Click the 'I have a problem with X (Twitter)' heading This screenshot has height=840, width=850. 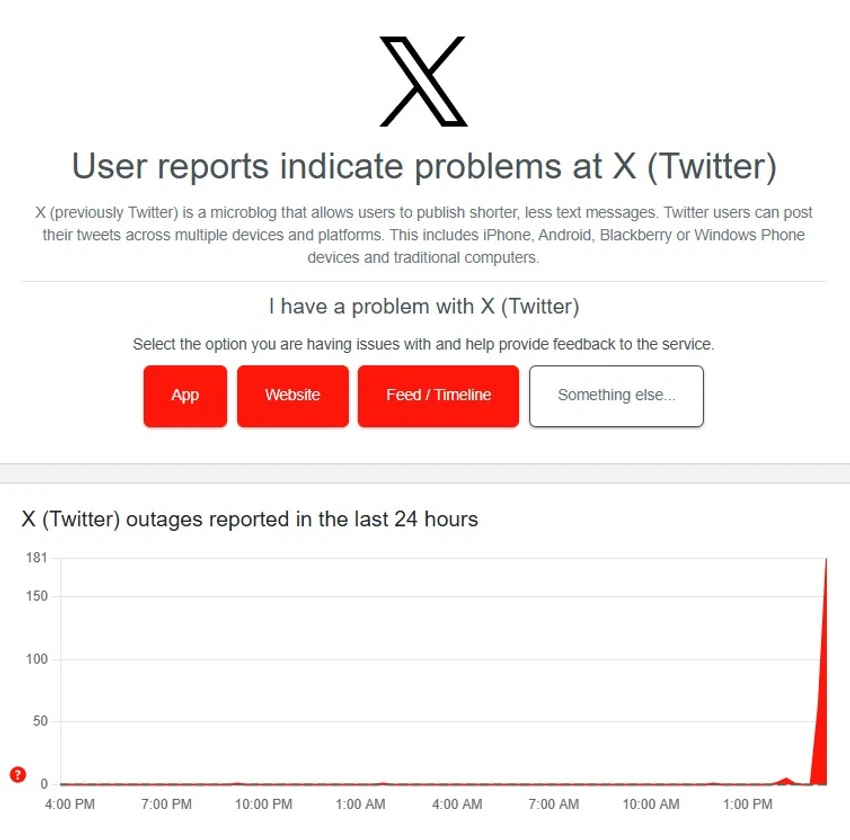click(424, 306)
